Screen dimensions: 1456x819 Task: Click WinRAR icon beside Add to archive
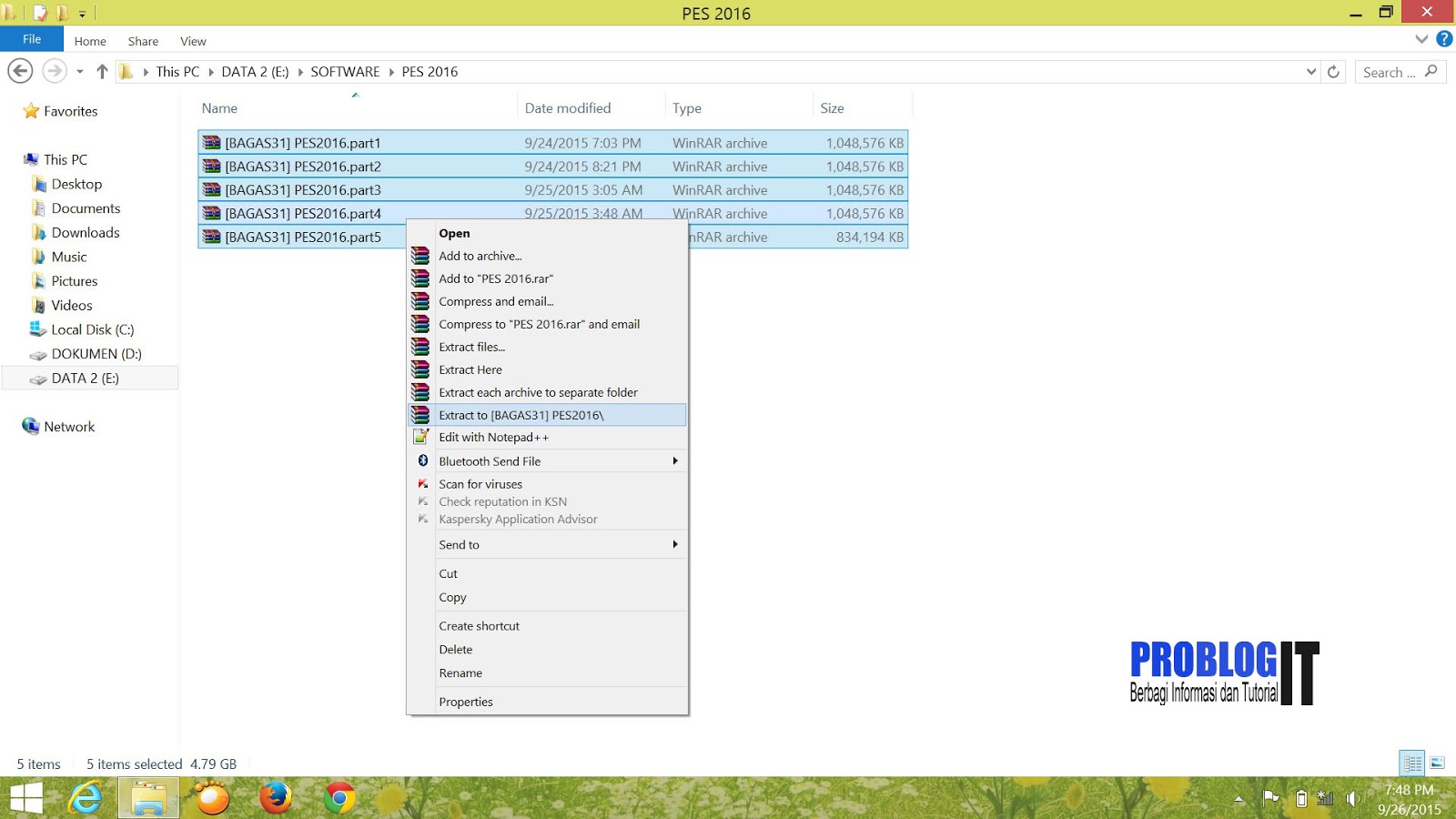(x=420, y=256)
